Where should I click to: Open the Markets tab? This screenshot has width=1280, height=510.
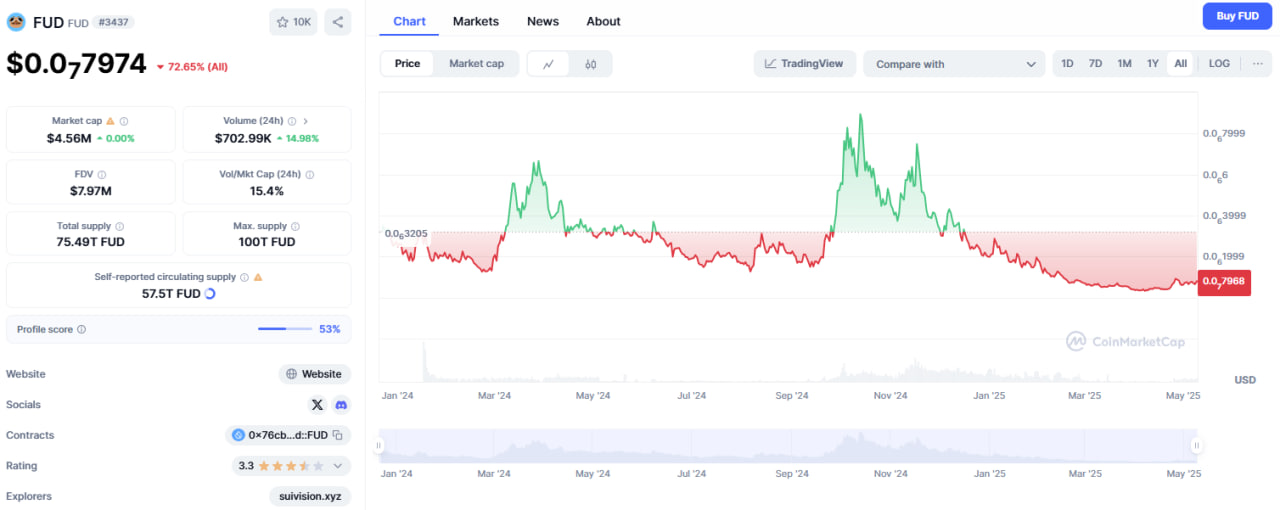click(476, 21)
